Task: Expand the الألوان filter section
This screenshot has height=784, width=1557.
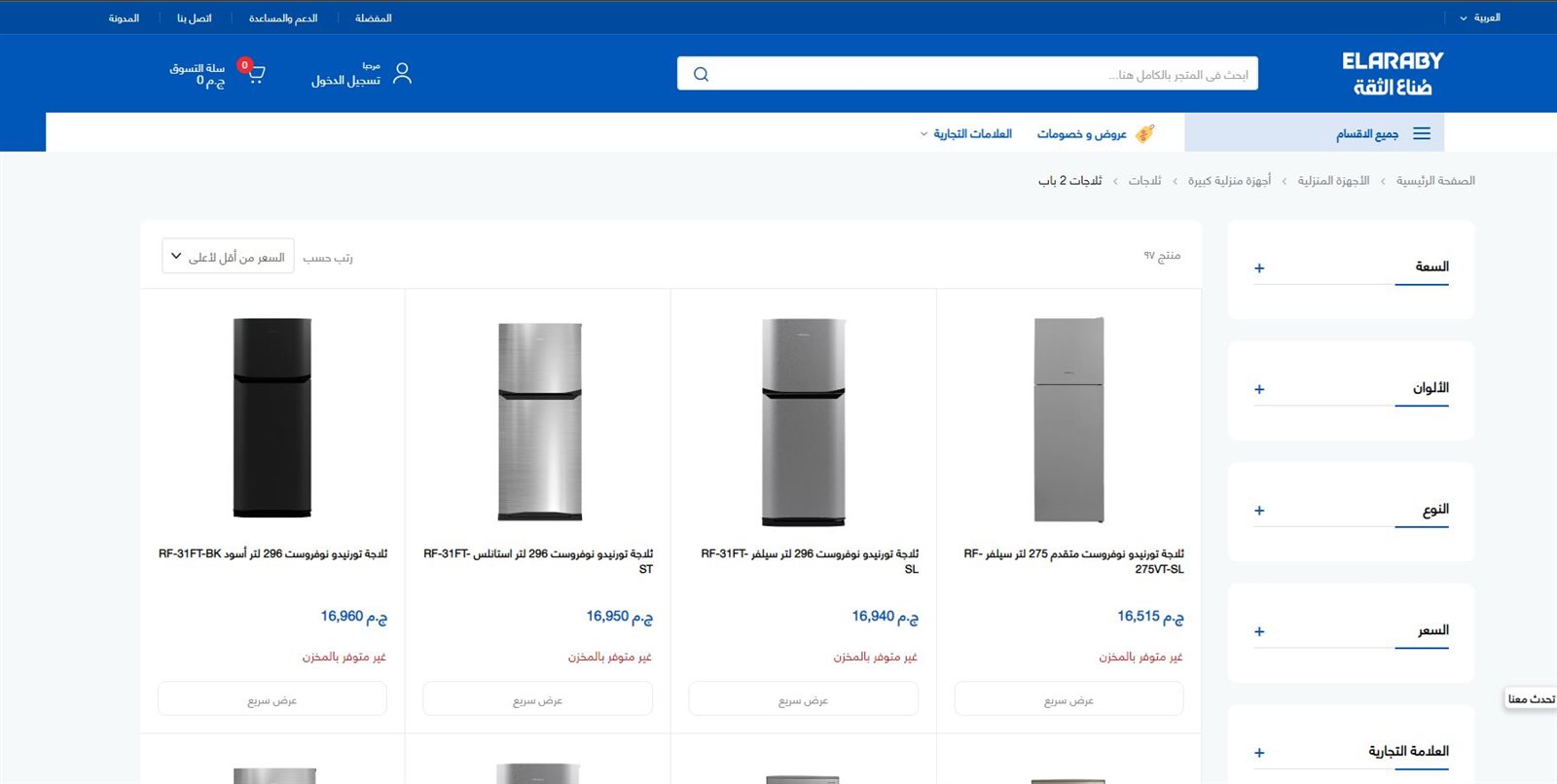Action: click(x=1259, y=389)
